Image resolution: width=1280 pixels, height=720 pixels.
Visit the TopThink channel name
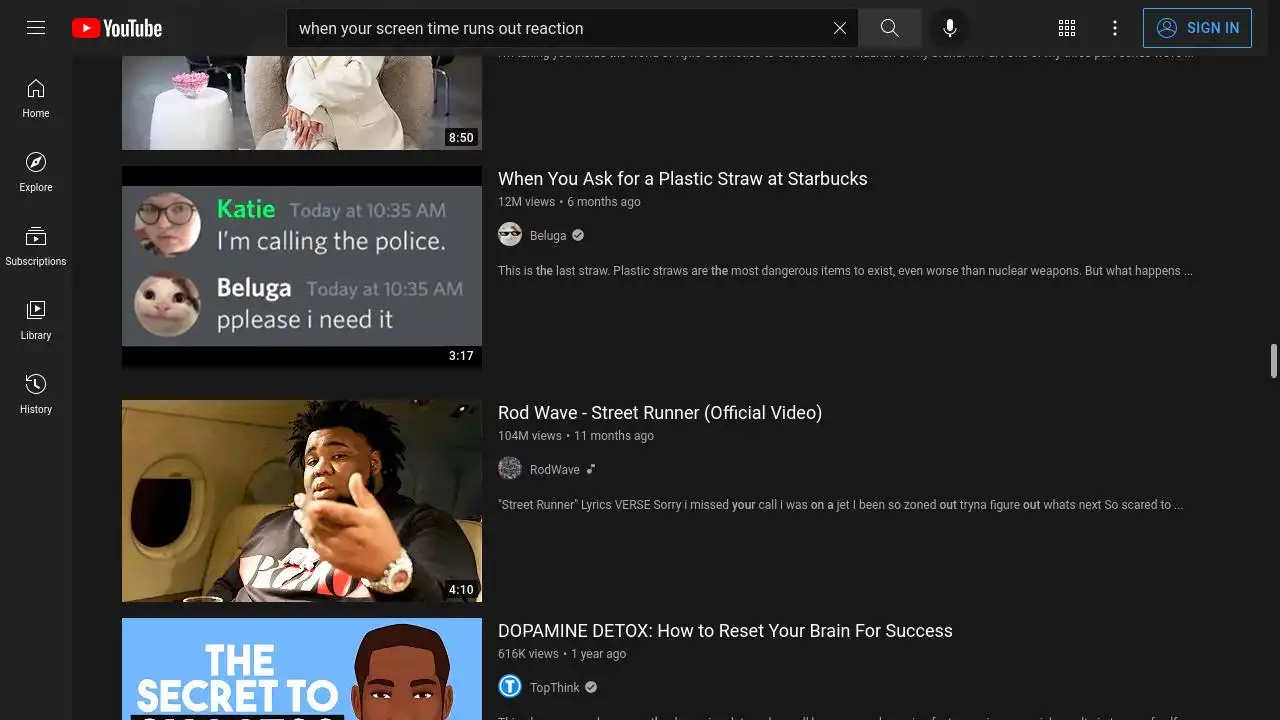555,688
